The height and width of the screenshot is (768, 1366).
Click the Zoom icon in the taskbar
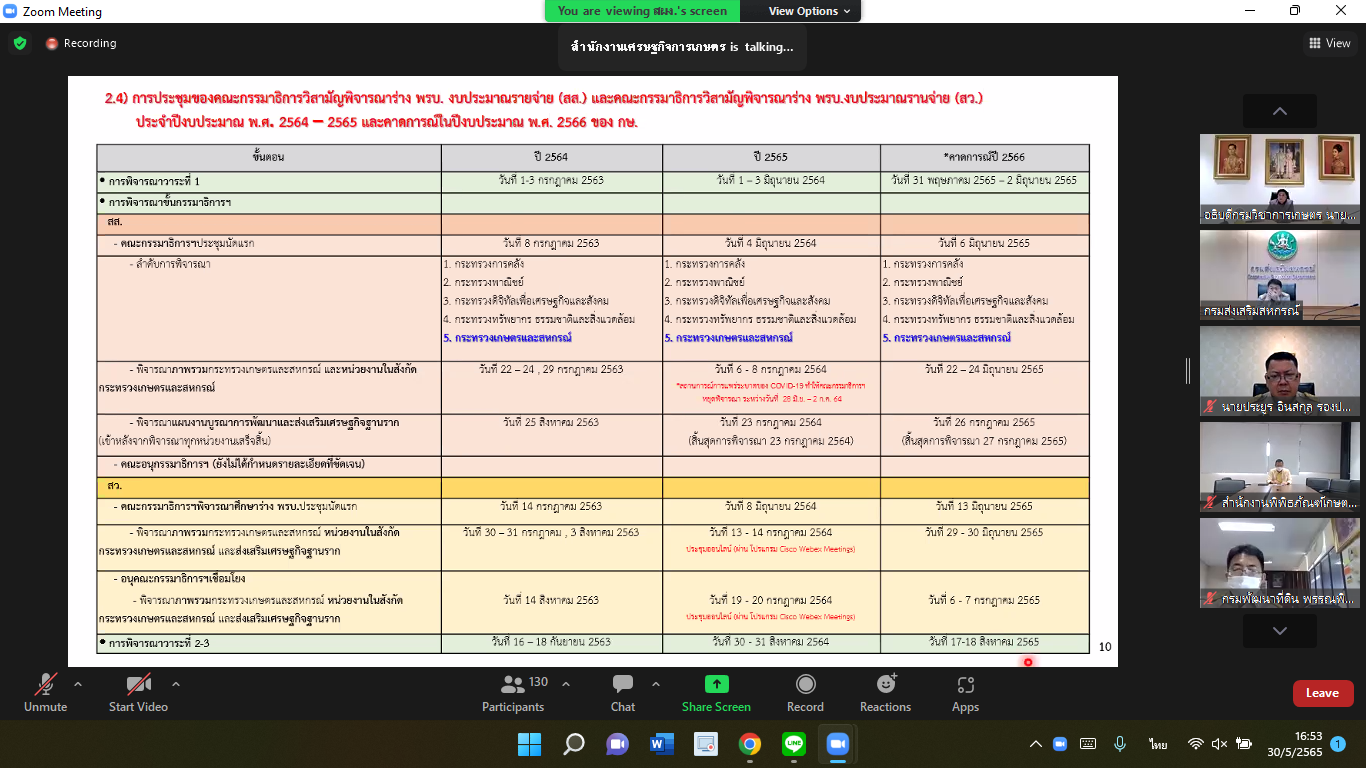pyautogui.click(x=838, y=744)
